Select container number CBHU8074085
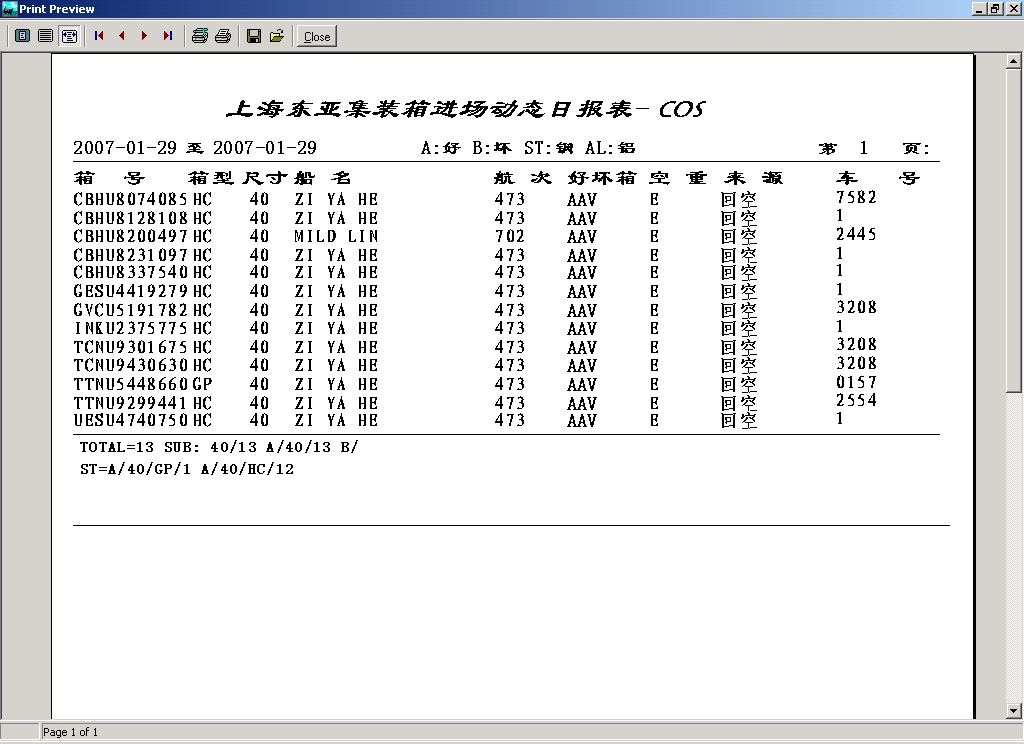1024x744 pixels. coord(131,199)
